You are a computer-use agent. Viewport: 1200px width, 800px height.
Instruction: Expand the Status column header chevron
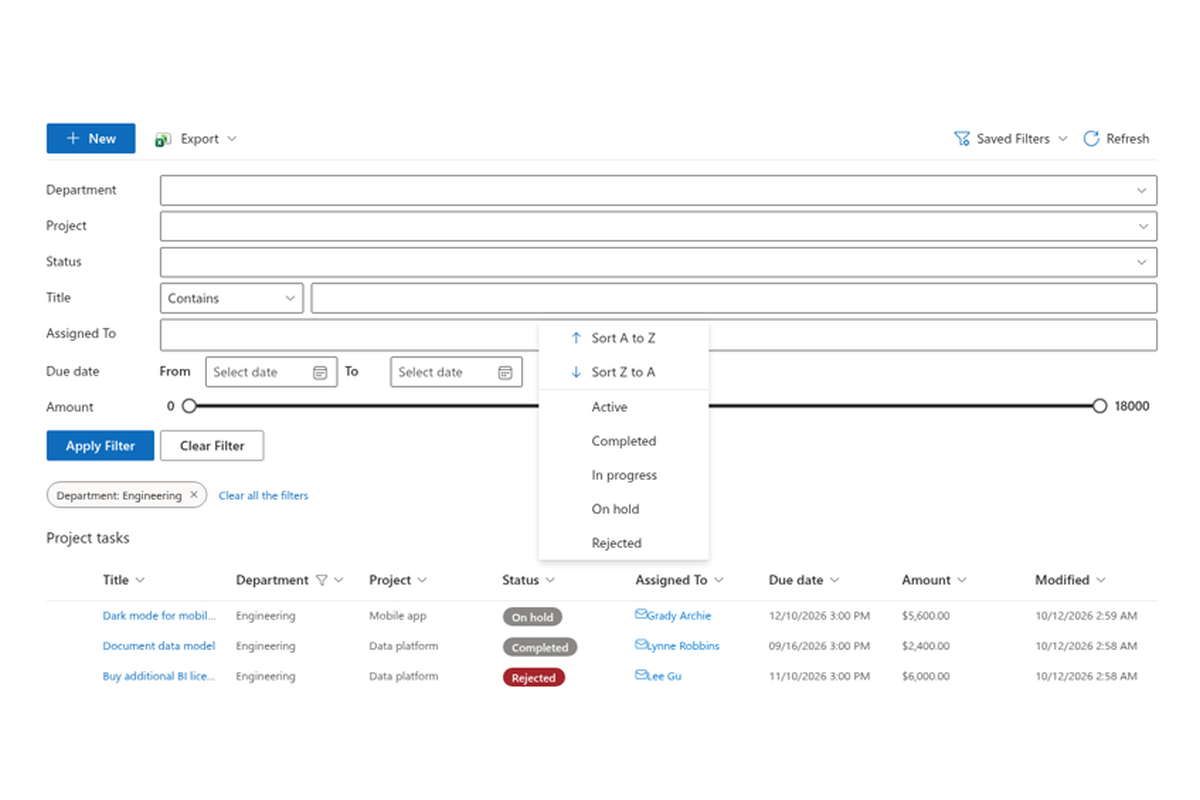pos(550,580)
